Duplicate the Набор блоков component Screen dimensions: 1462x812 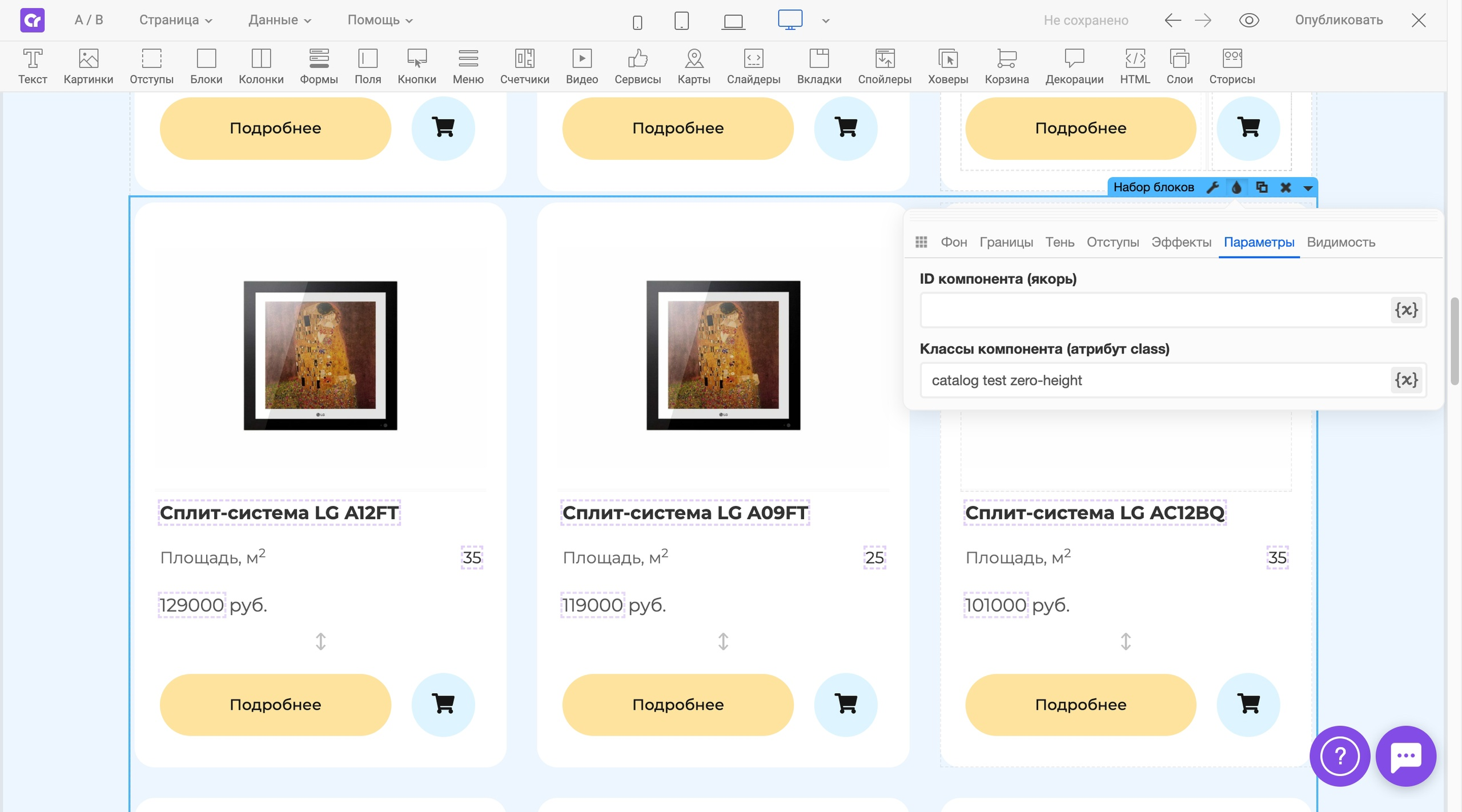tap(1262, 187)
